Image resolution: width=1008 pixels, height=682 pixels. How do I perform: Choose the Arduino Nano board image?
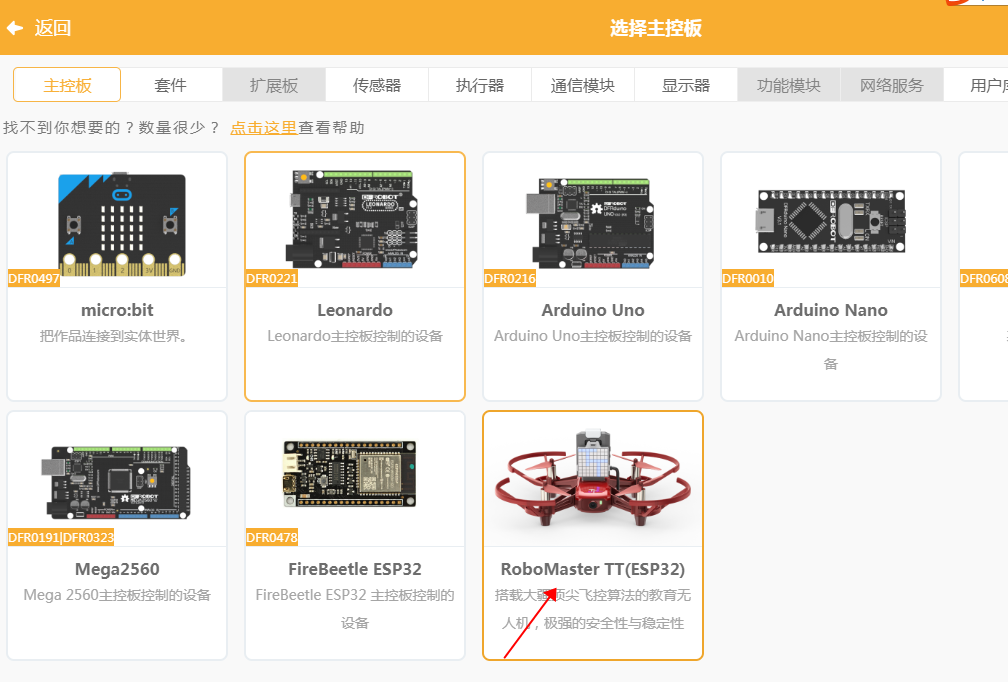coord(831,221)
